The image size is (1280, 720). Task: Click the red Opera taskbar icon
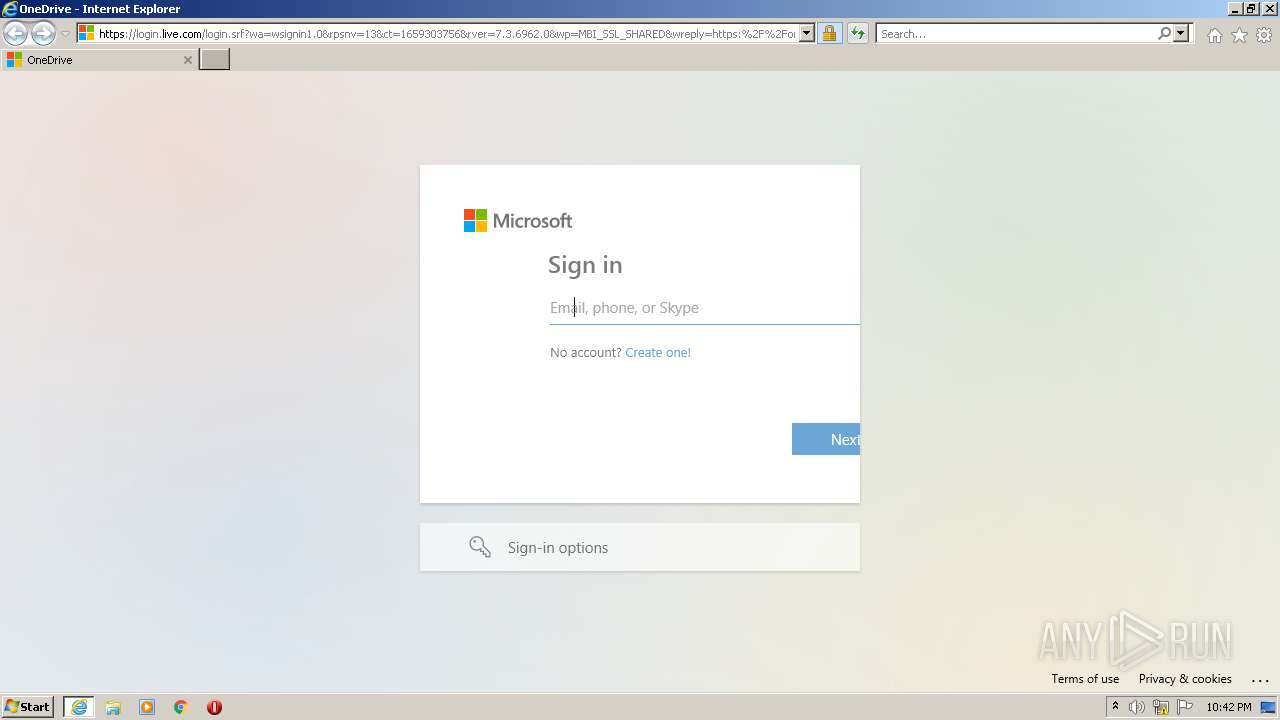214,707
